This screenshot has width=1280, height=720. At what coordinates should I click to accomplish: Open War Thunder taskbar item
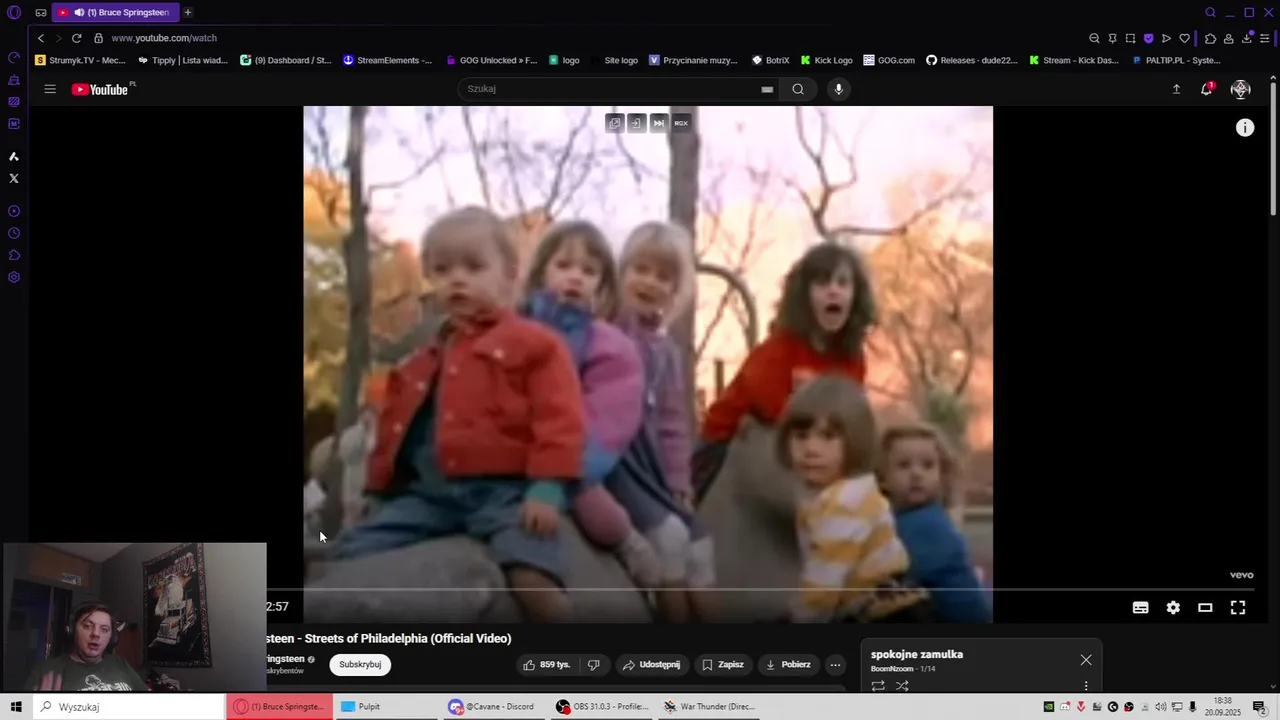click(709, 707)
